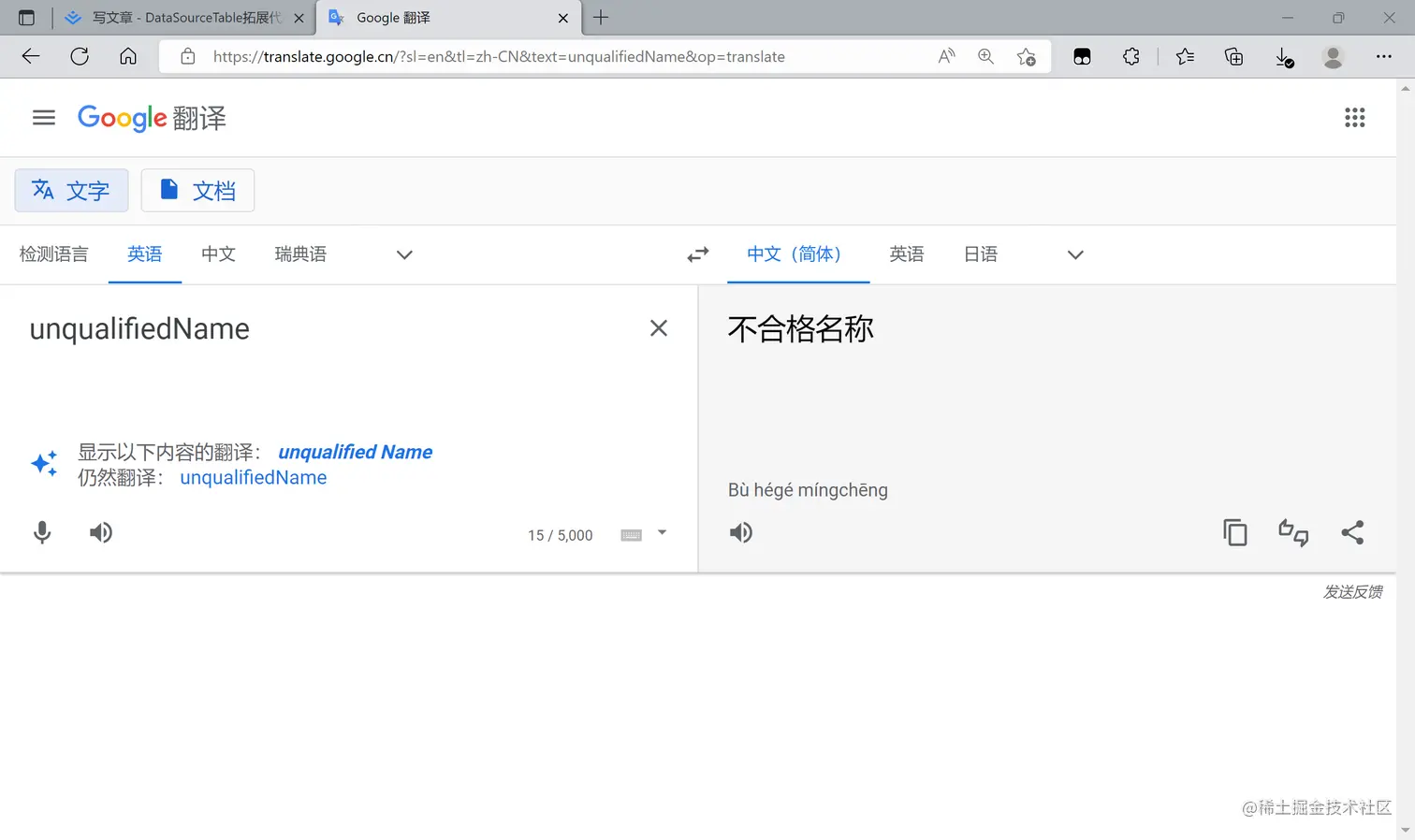This screenshot has height=840, width=1415.
Task: Open the tab actions menu icon
Action: [26, 18]
